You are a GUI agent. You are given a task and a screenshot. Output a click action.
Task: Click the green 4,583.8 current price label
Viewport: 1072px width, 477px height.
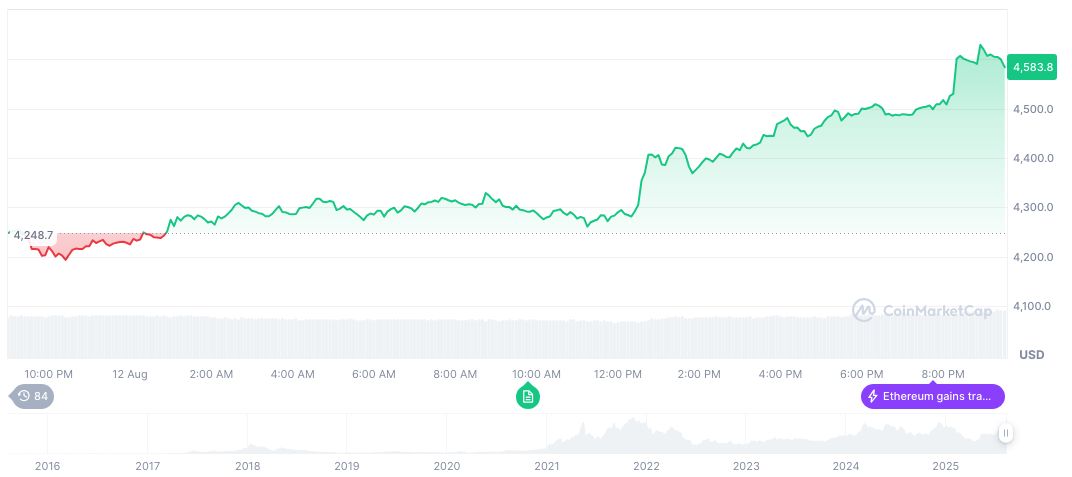1033,67
